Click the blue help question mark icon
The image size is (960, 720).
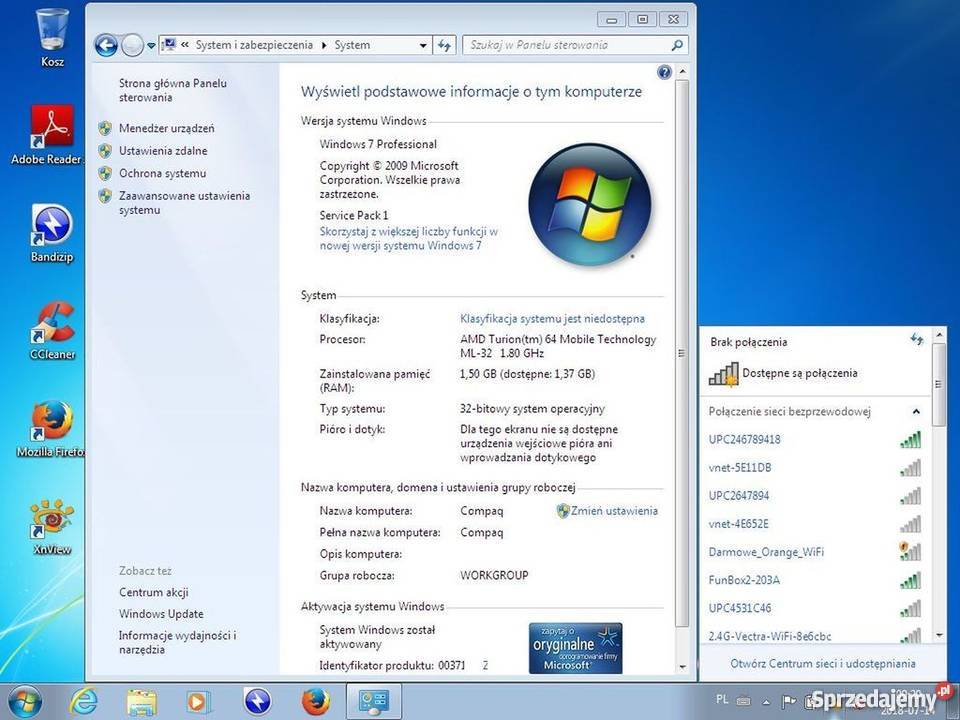(x=665, y=71)
